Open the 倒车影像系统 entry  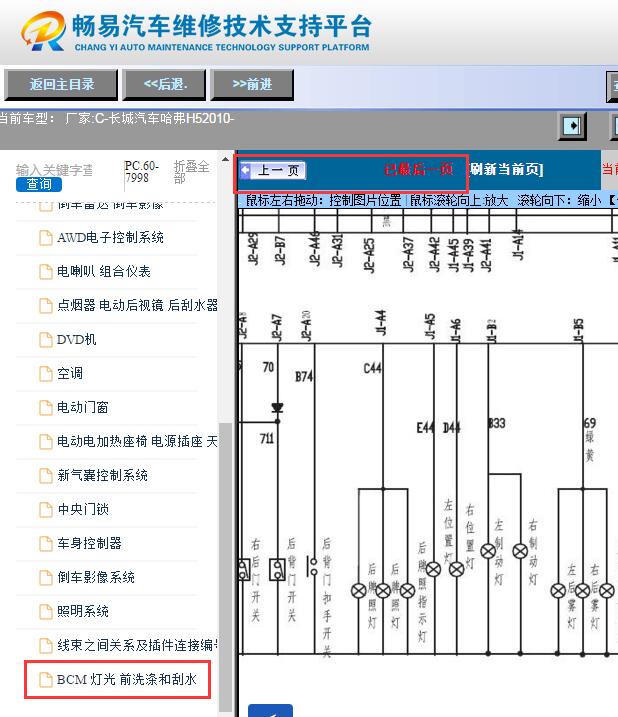(96, 578)
